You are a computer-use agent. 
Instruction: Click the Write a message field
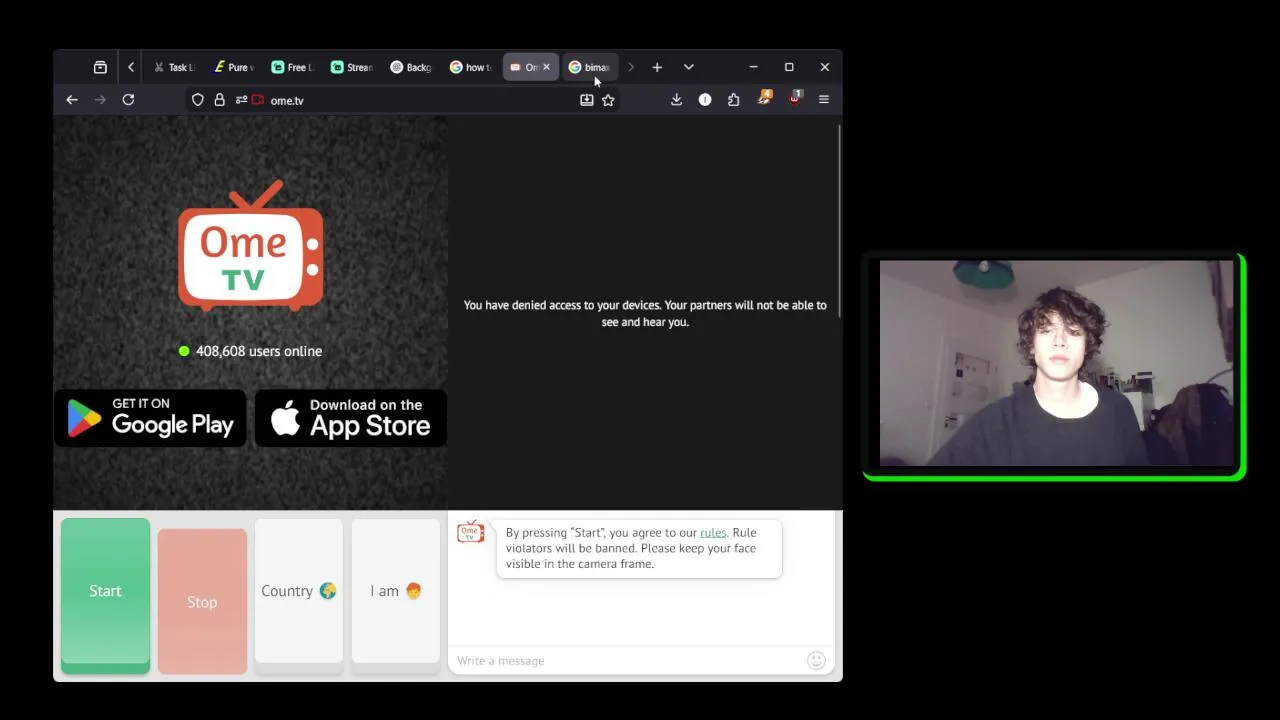(628, 661)
